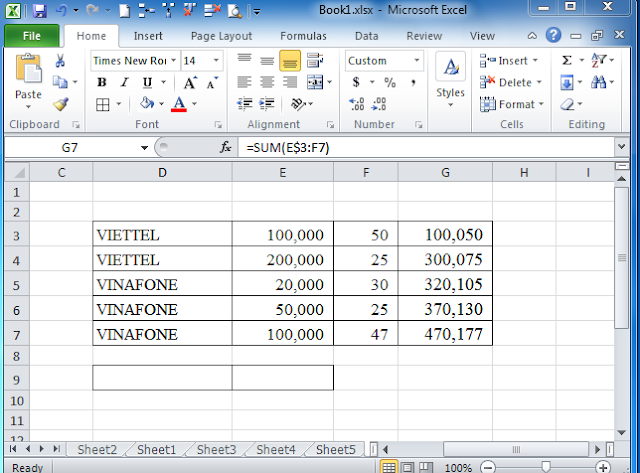Open the File tab
640x473 pixels.
point(32,36)
